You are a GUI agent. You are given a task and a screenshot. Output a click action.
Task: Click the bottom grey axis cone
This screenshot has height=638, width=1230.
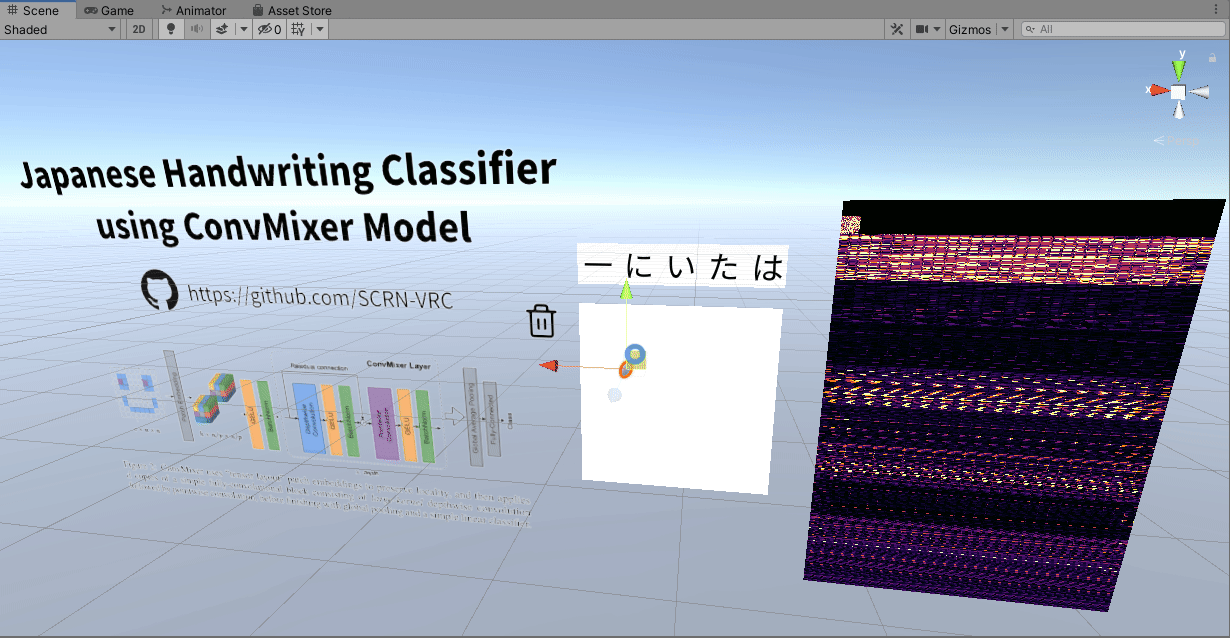point(1179,111)
